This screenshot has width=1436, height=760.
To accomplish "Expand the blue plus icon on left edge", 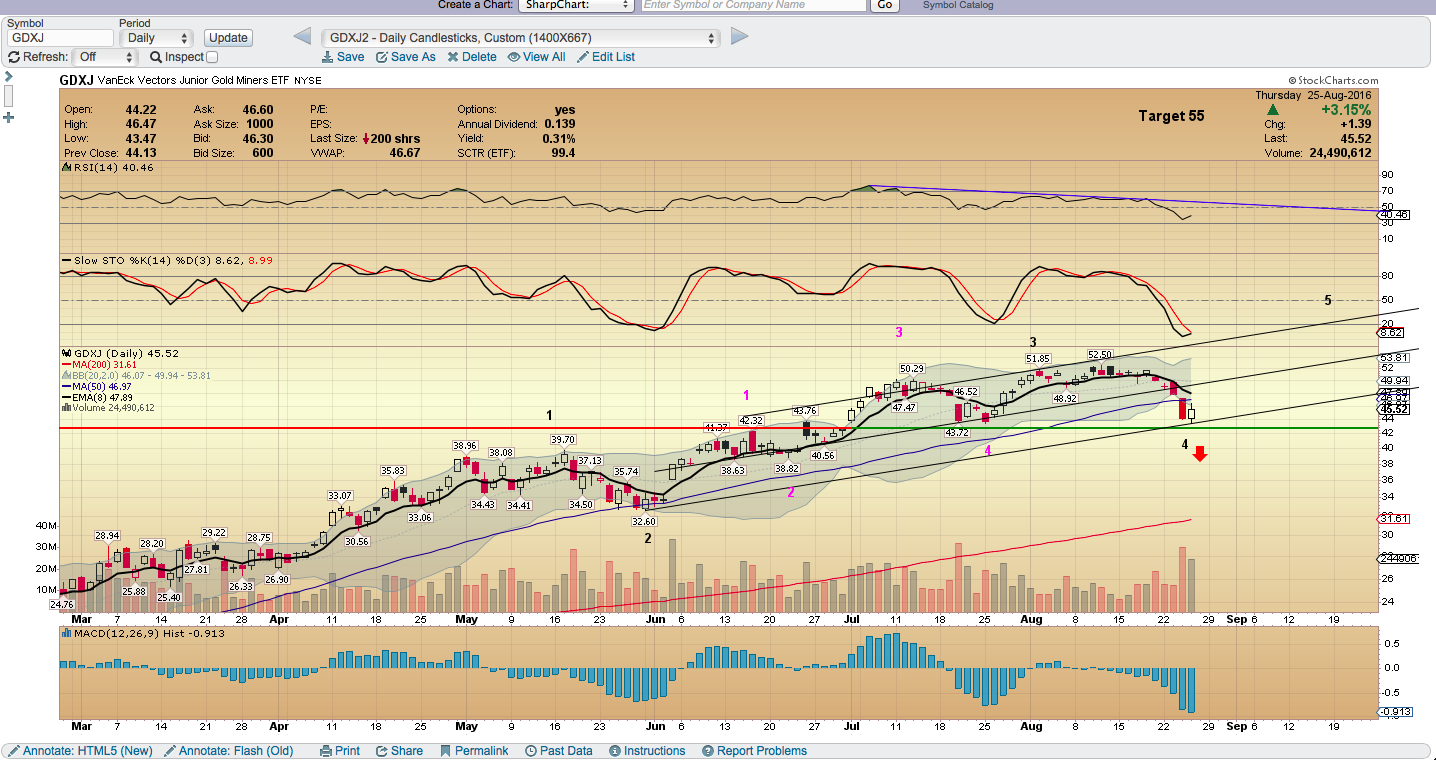I will [9, 117].
